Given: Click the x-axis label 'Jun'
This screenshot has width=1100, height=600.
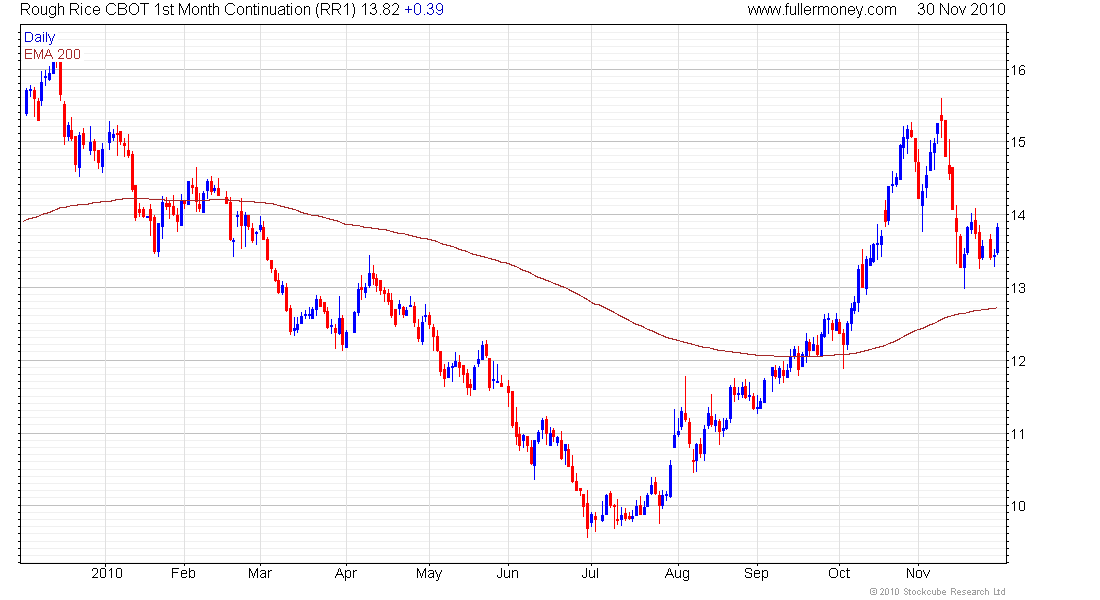Looking at the screenshot, I should click(507, 573).
